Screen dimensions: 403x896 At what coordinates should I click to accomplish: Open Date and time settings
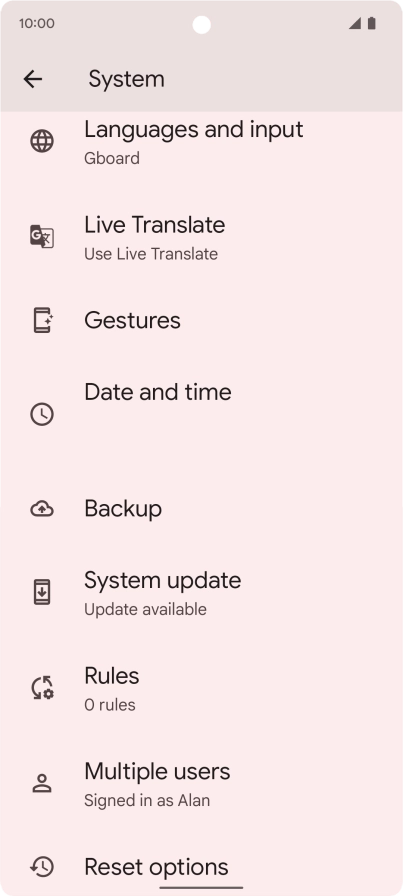coord(201,414)
